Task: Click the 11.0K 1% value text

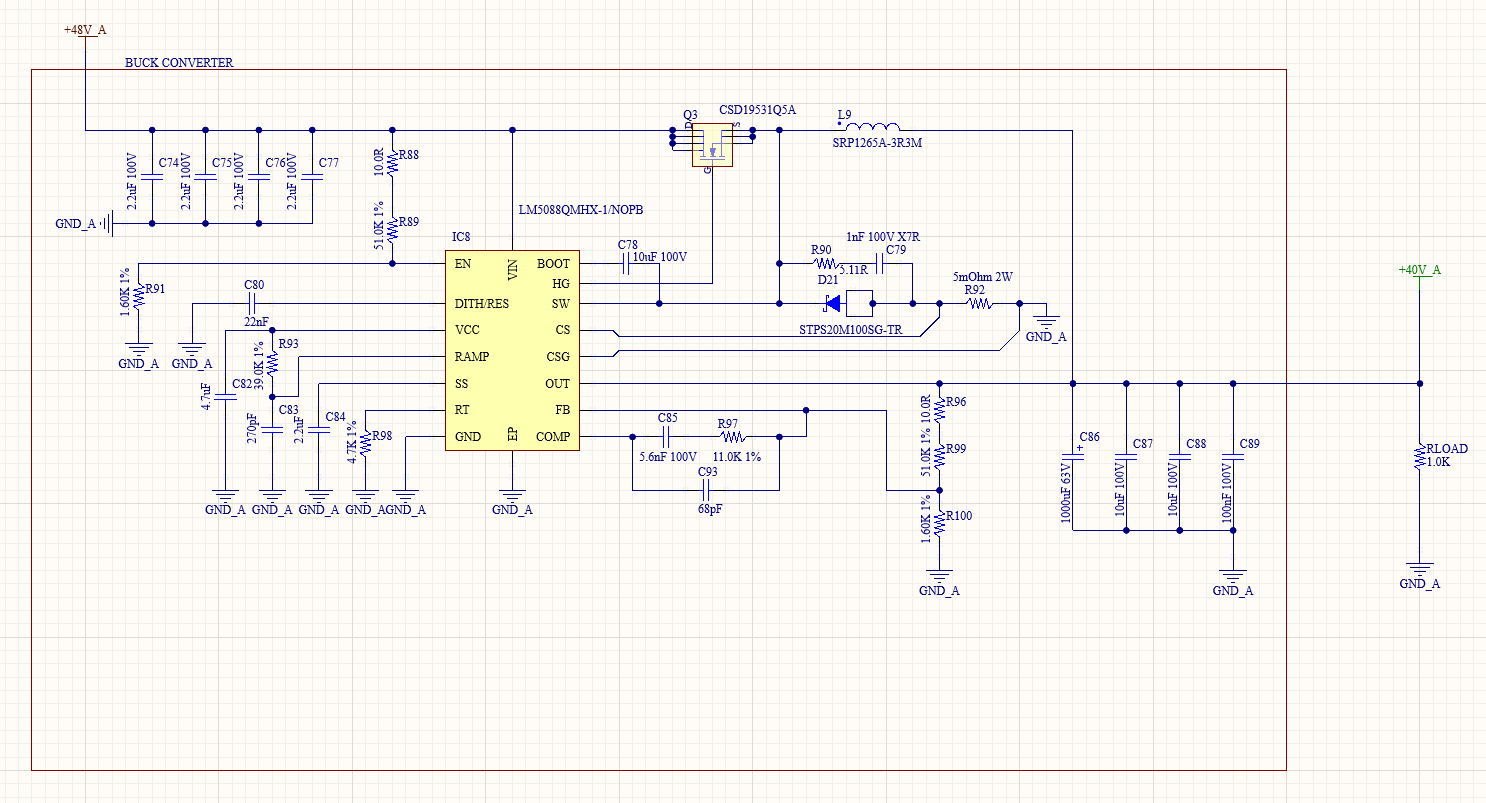Action: click(737, 457)
